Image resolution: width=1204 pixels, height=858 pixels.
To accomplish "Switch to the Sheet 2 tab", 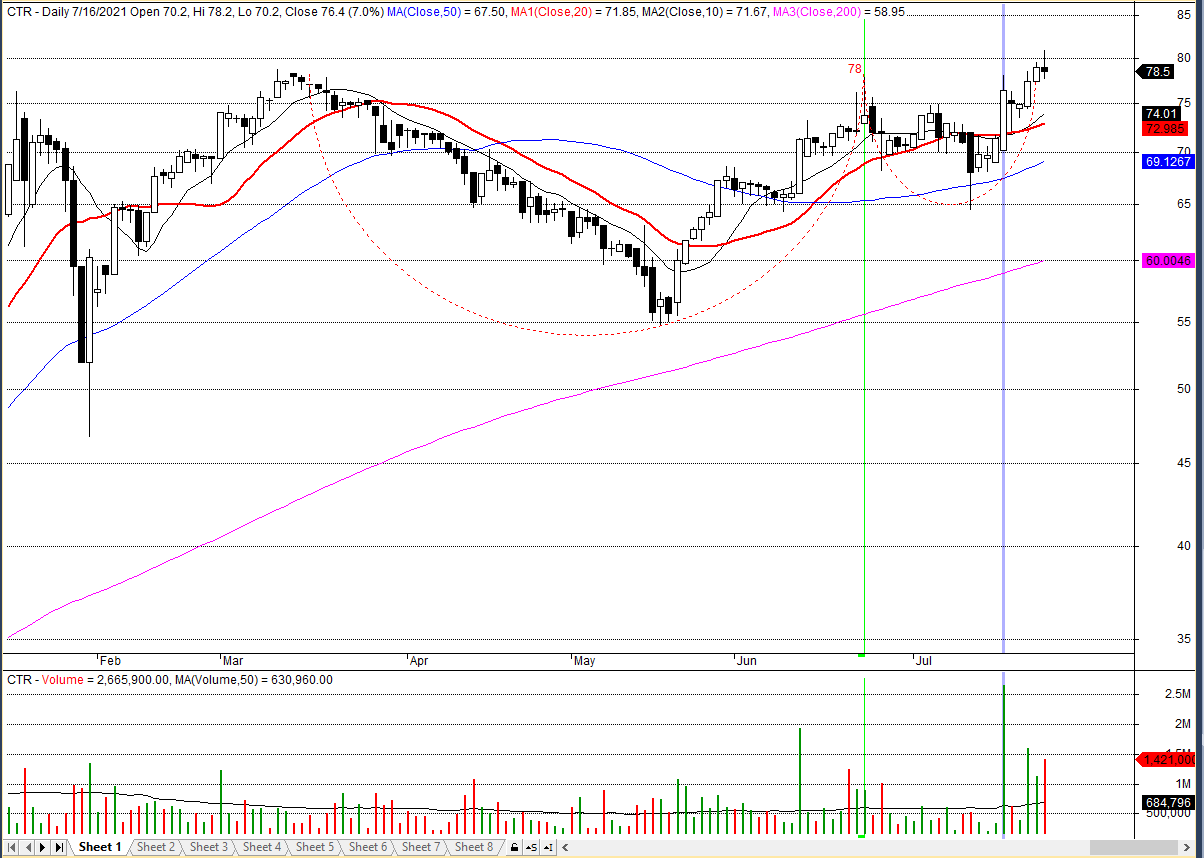I will [155, 847].
